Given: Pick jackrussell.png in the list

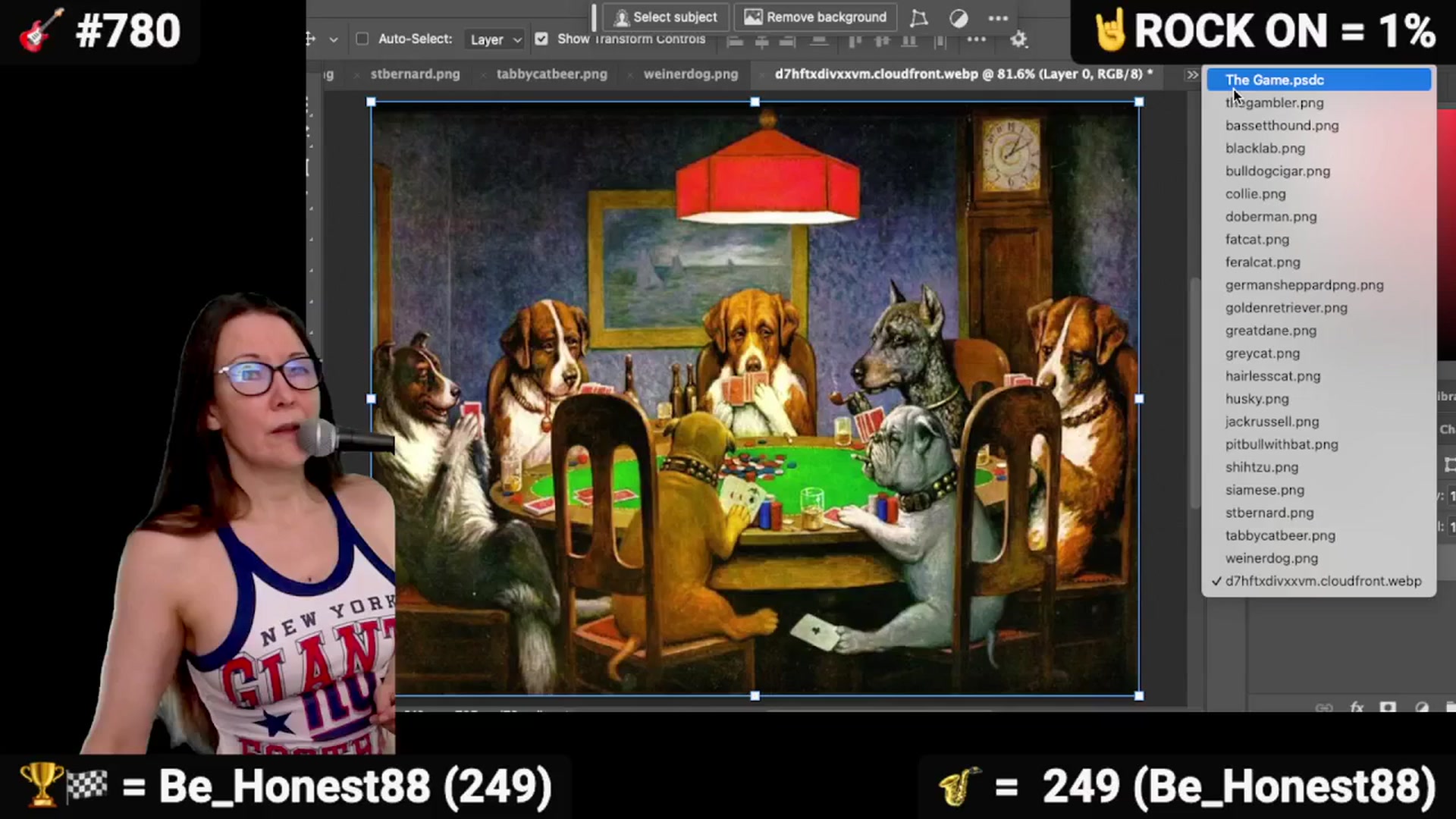Looking at the screenshot, I should pos(1319,421).
